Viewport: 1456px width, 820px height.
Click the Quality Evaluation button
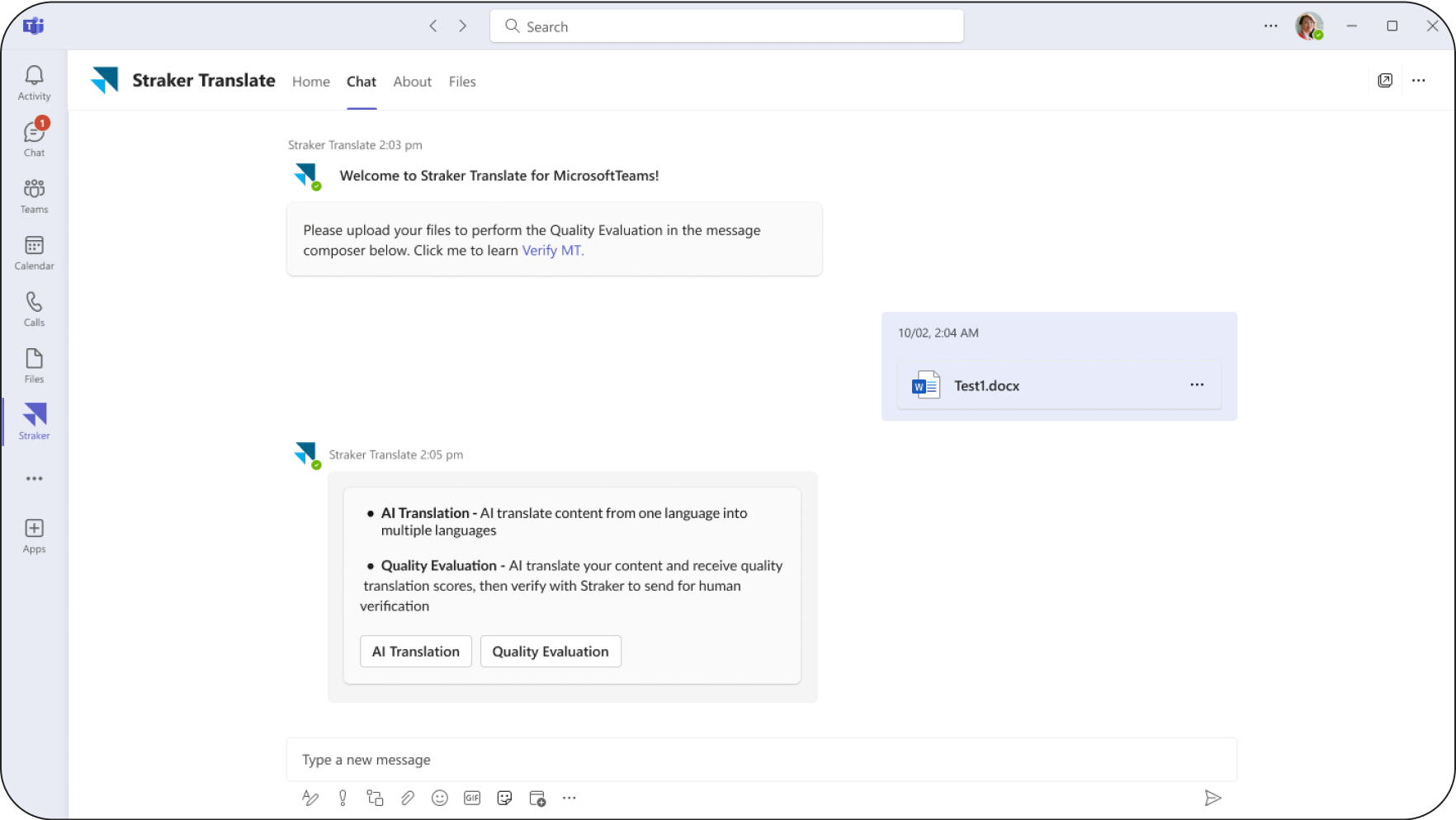pos(551,652)
